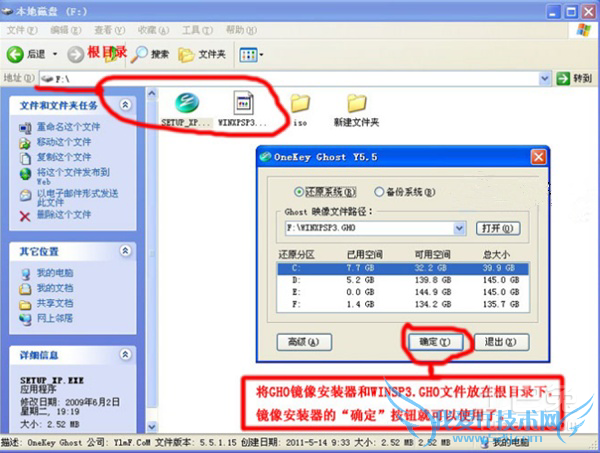Screen dimensions: 600x453
Task: Close the OneKey Ghost dialog
Action: [538, 157]
